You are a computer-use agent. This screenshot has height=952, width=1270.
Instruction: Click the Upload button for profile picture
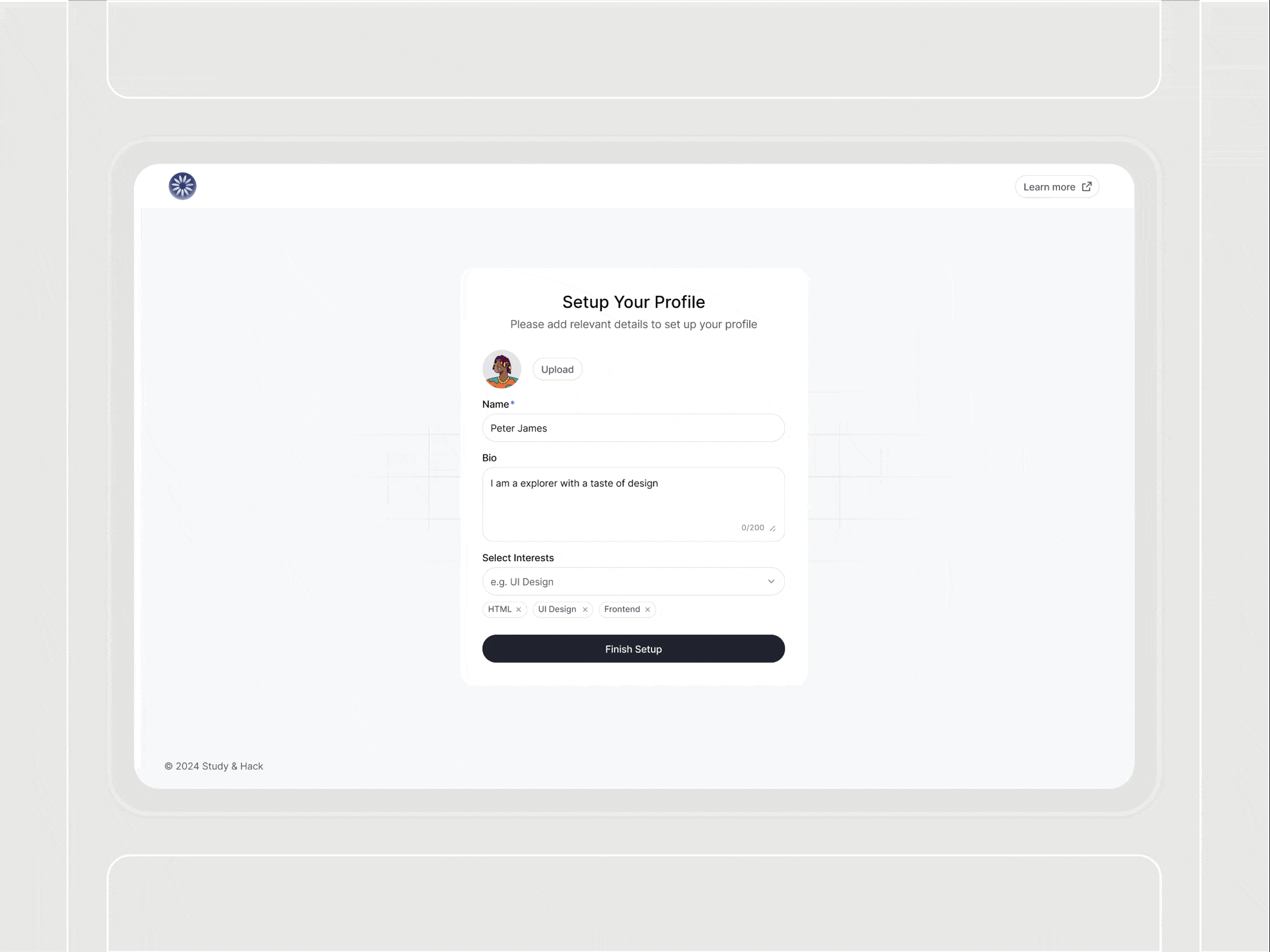557,369
